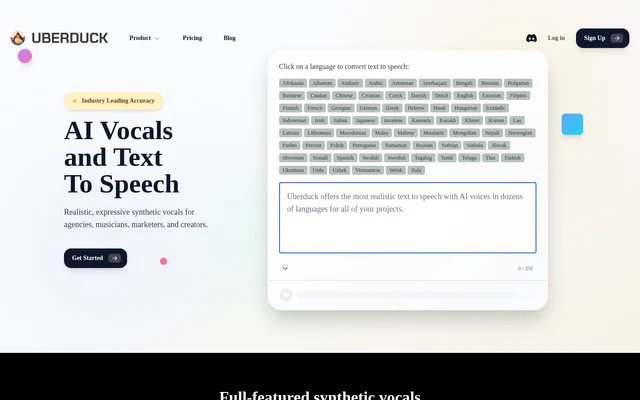Select Czech language
640x400 pixels.
coord(395,96)
